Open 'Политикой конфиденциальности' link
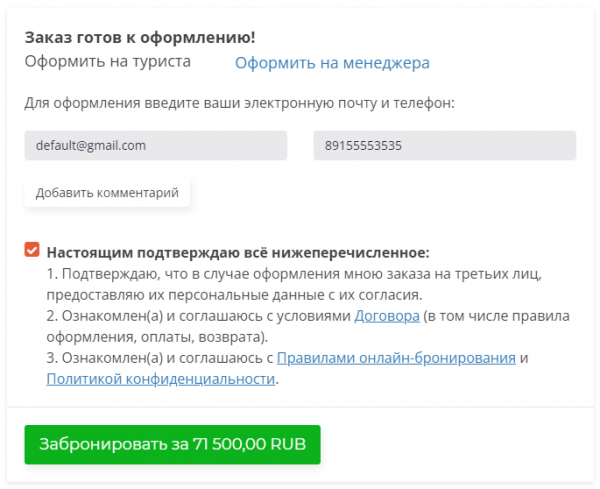This screenshot has width=600, height=489. tap(161, 379)
